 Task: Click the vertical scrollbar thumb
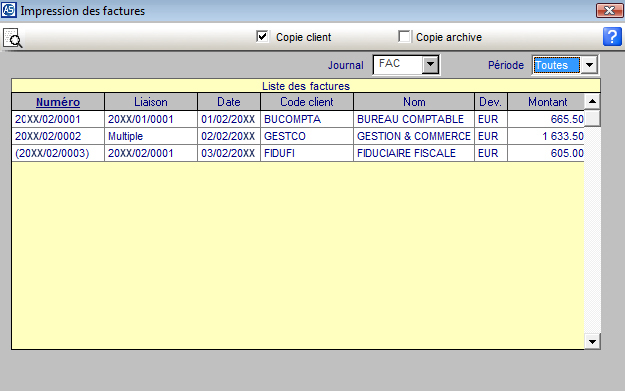[592, 118]
